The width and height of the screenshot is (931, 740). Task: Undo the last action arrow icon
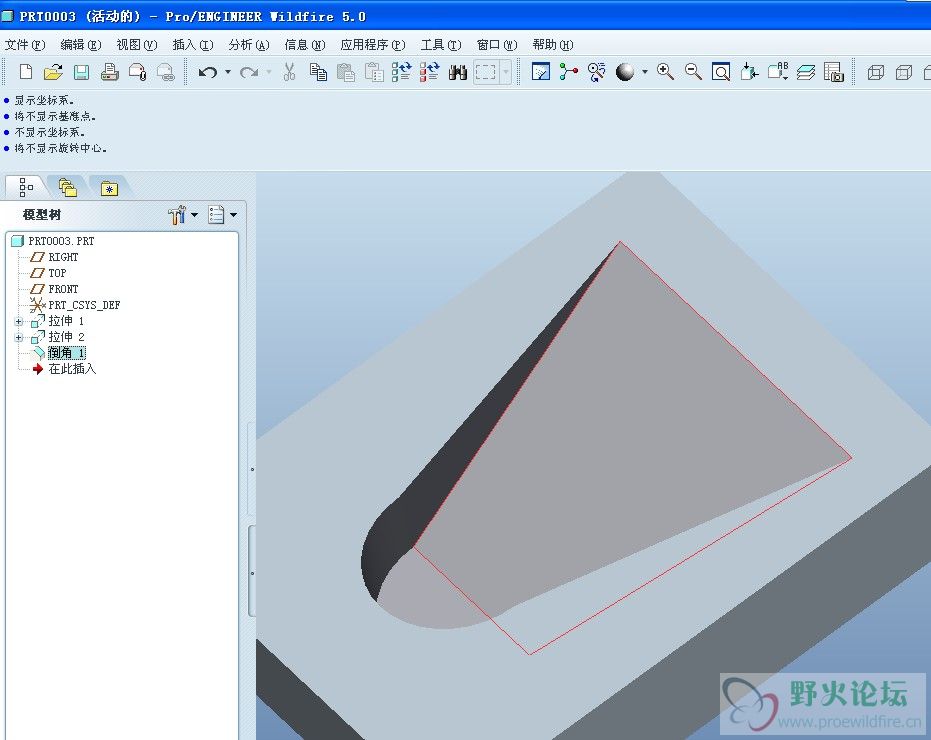click(x=207, y=72)
